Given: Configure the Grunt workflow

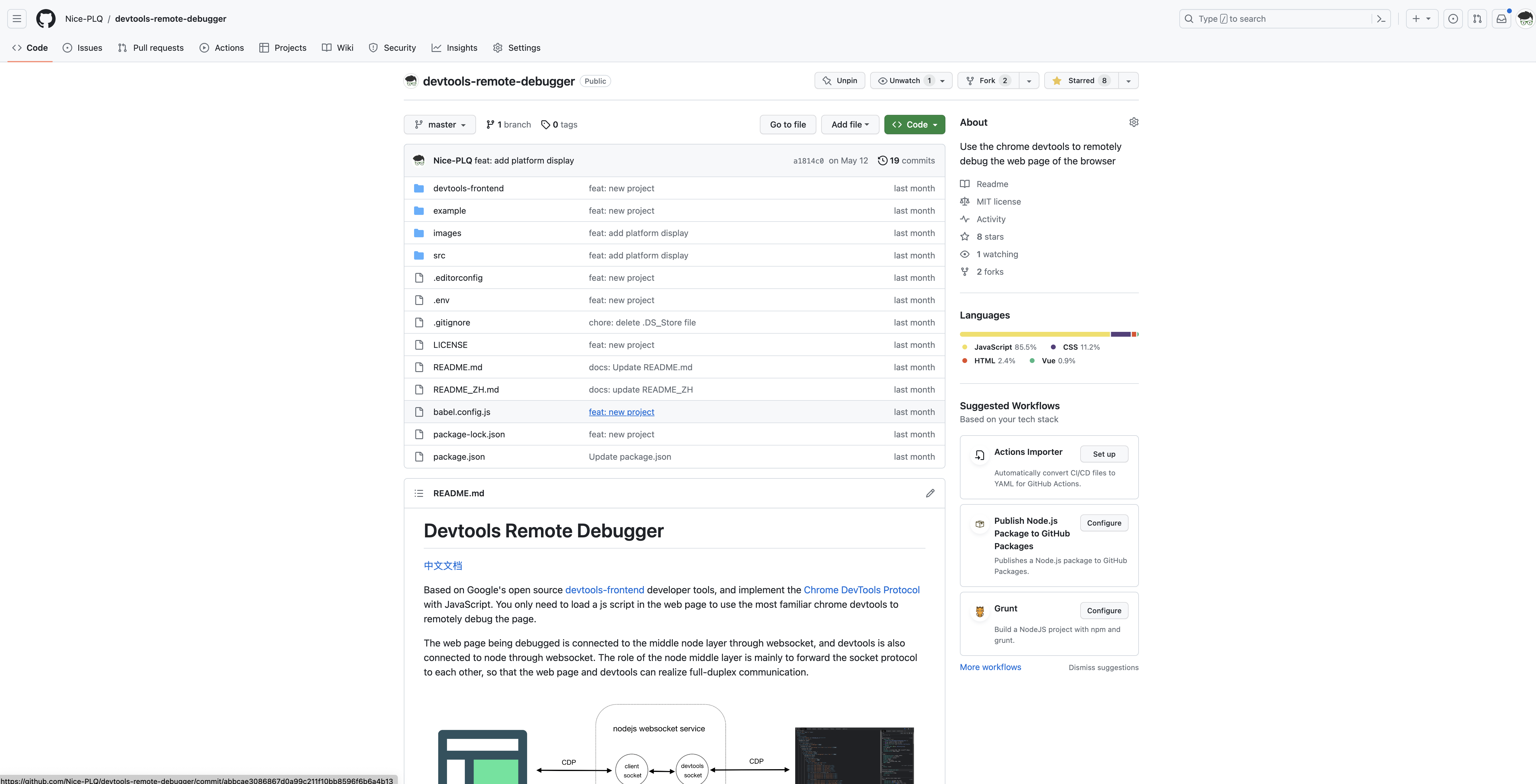Looking at the screenshot, I should click(1104, 611).
